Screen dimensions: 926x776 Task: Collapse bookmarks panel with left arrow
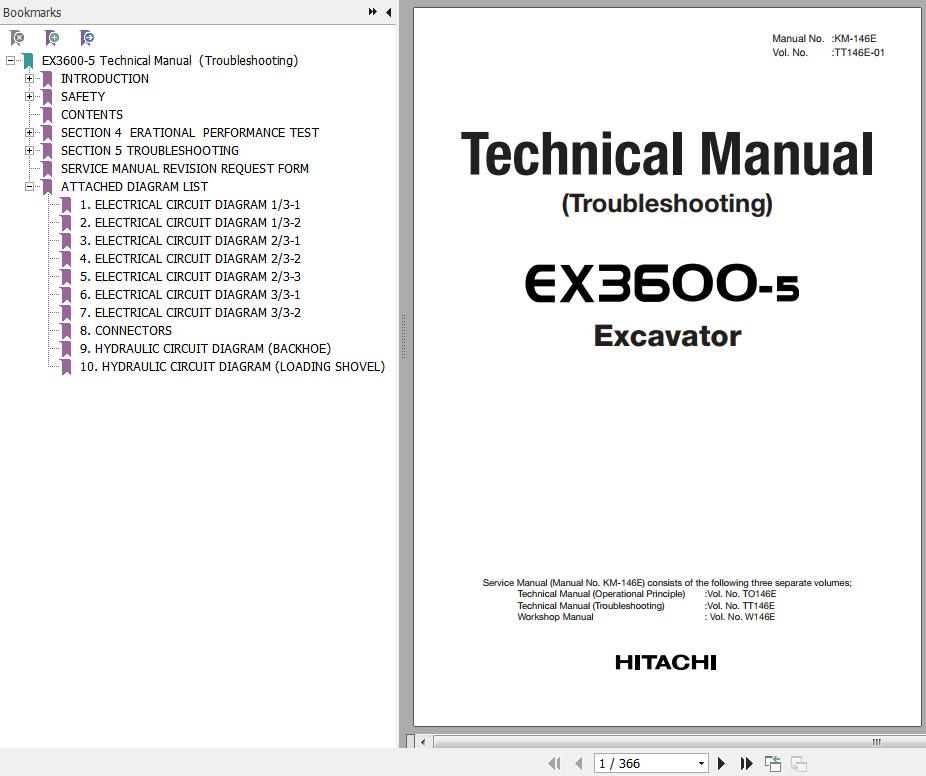pyautogui.click(x=389, y=12)
